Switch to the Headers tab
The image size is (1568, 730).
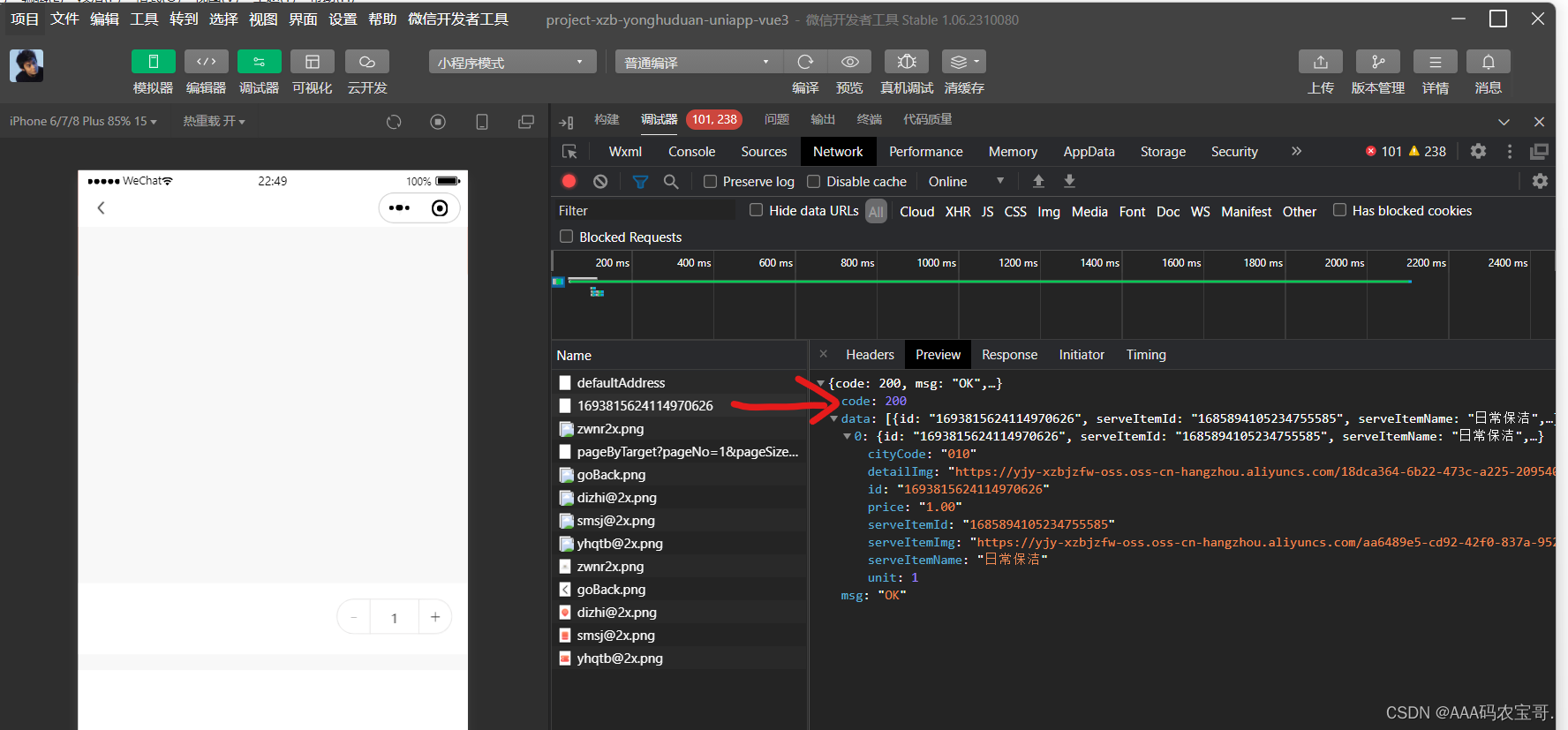tap(870, 355)
